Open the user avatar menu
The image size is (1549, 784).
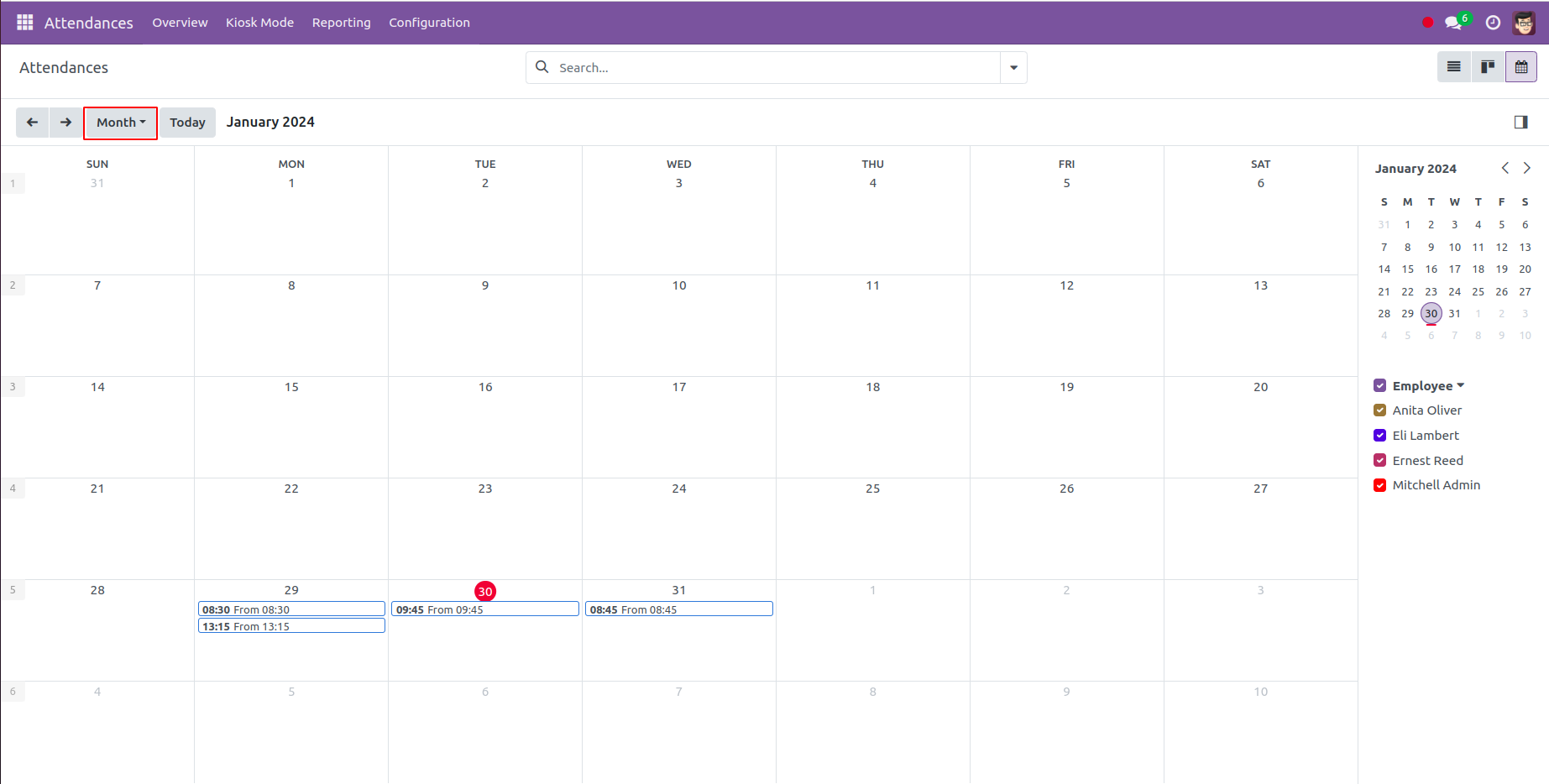click(1525, 23)
